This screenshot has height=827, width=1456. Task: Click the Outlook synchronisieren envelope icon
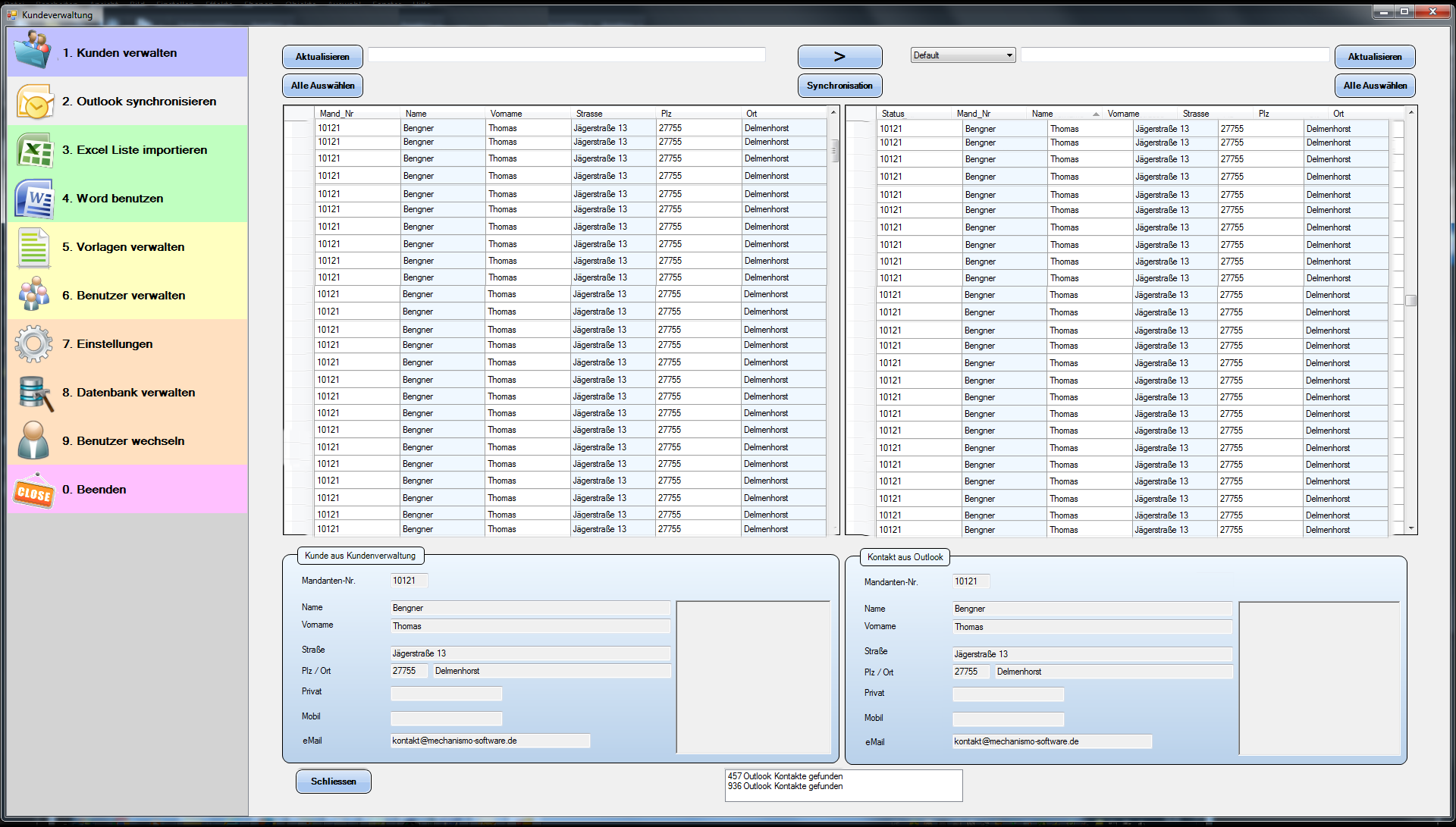pos(34,102)
